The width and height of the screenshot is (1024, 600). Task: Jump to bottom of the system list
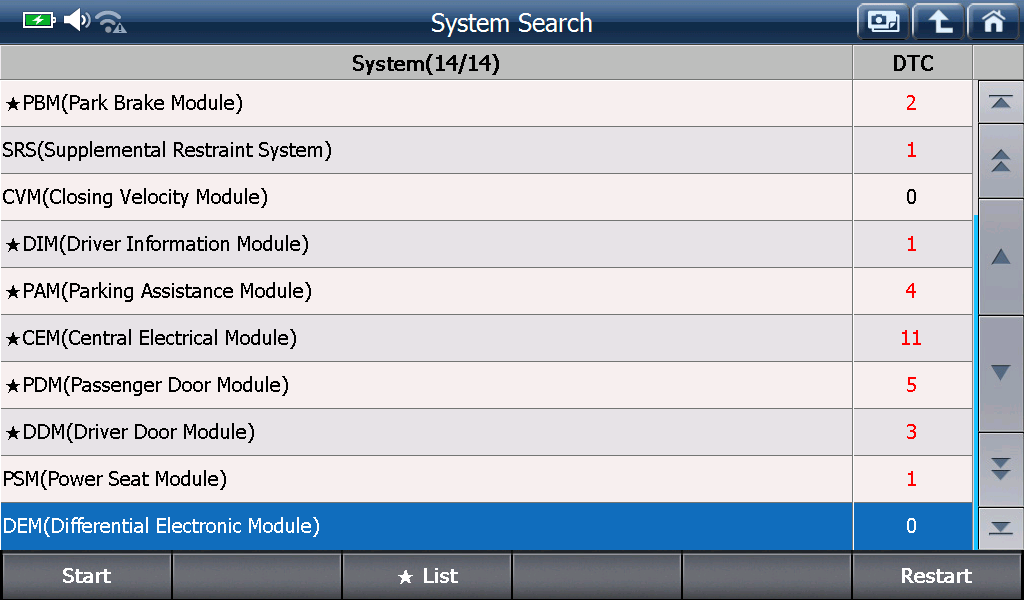pos(1000,528)
